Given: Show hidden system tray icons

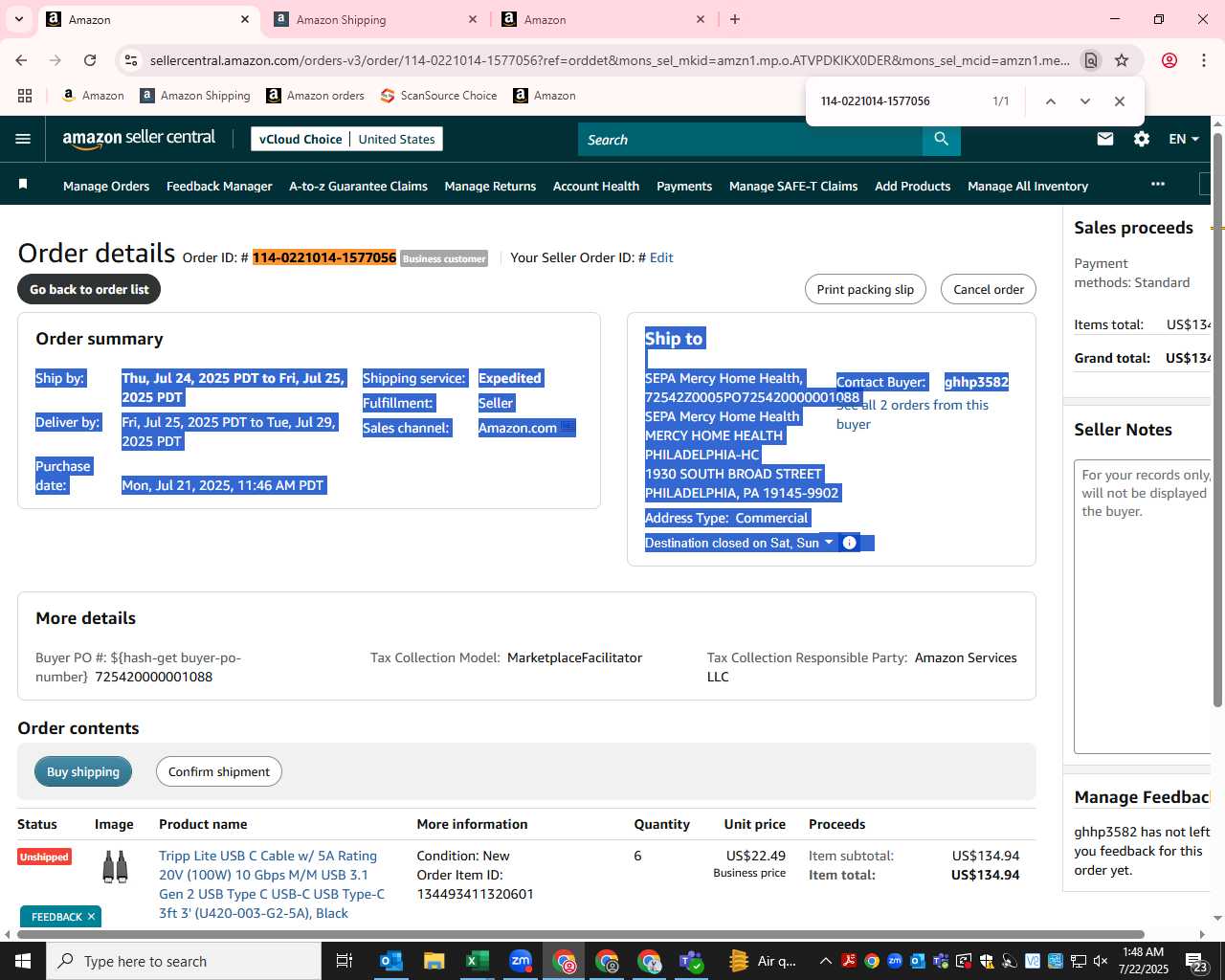Looking at the screenshot, I should click(825, 961).
